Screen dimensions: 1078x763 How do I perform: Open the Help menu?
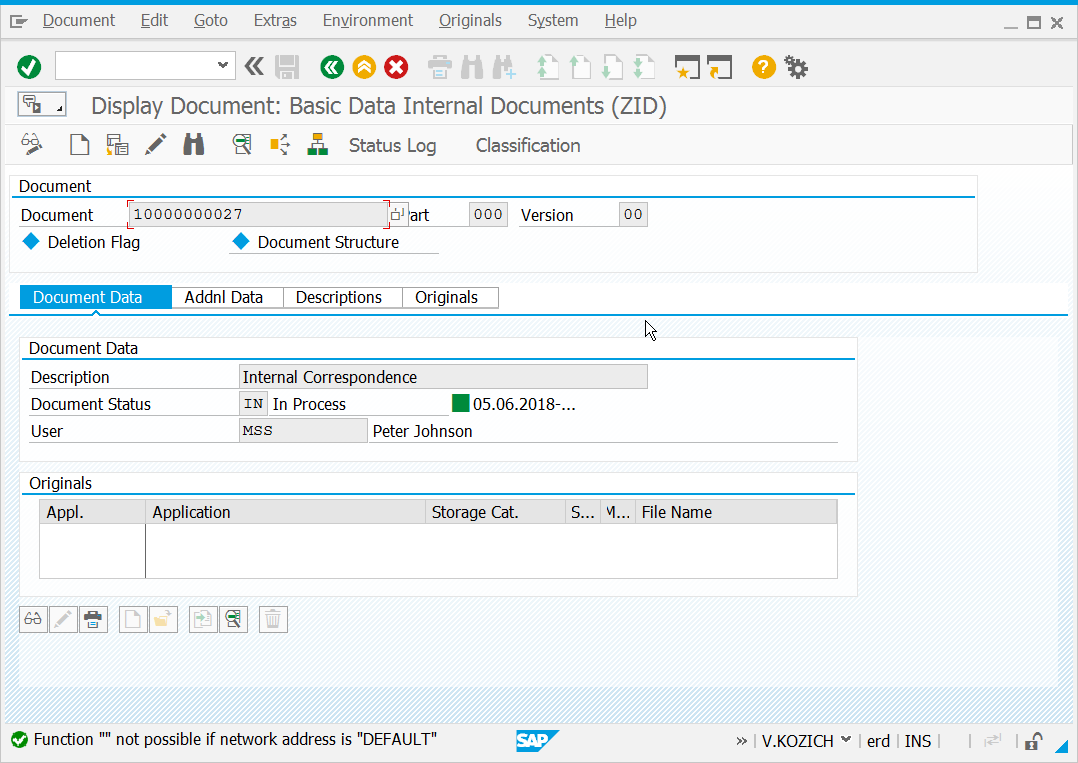pos(620,21)
